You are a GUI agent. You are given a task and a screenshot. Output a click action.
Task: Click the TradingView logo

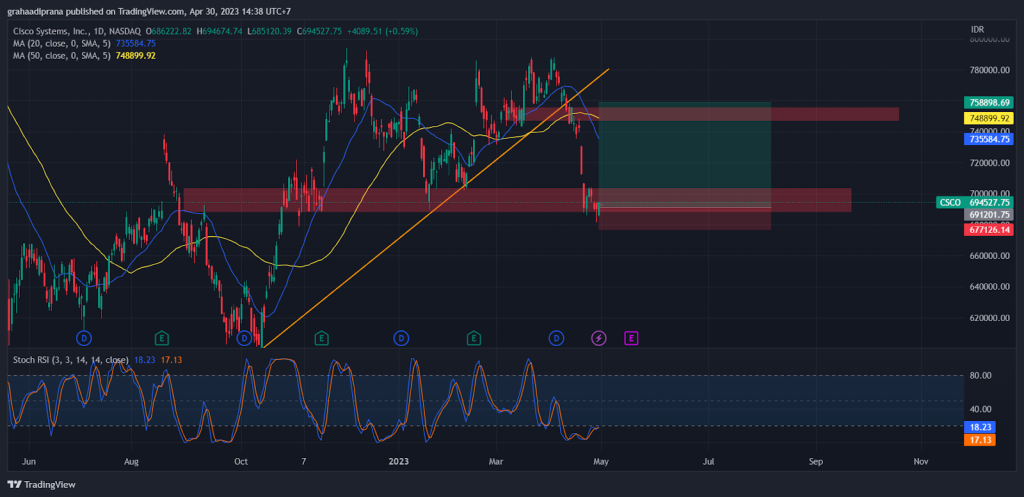[41, 485]
